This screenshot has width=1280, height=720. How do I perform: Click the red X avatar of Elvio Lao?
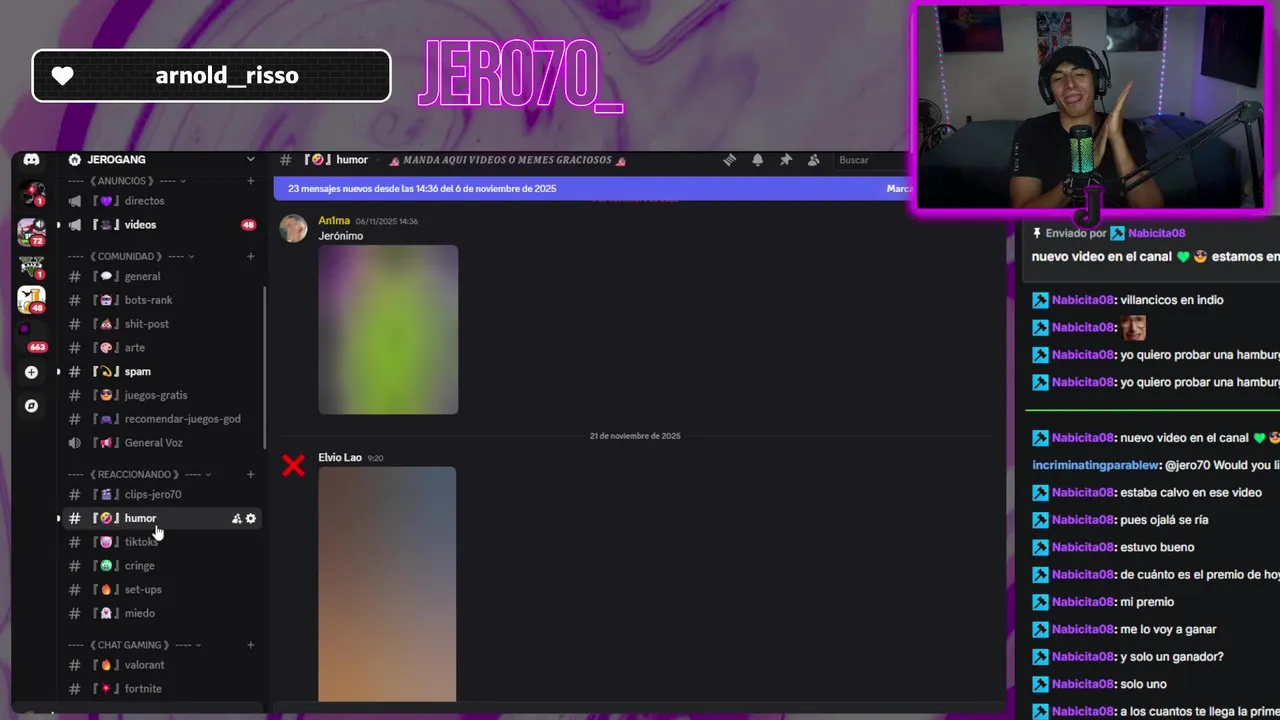click(293, 465)
